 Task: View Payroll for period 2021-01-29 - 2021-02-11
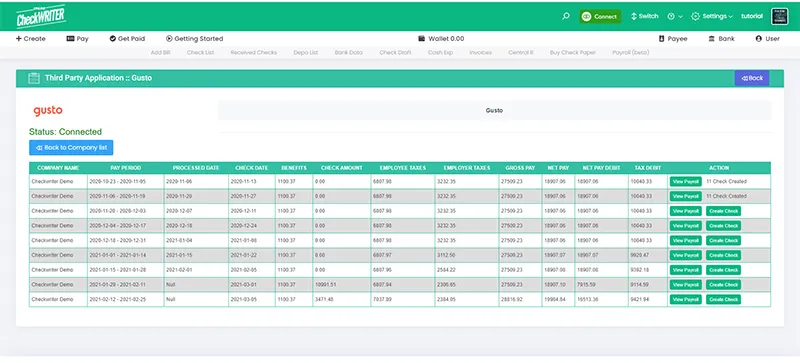click(x=685, y=285)
